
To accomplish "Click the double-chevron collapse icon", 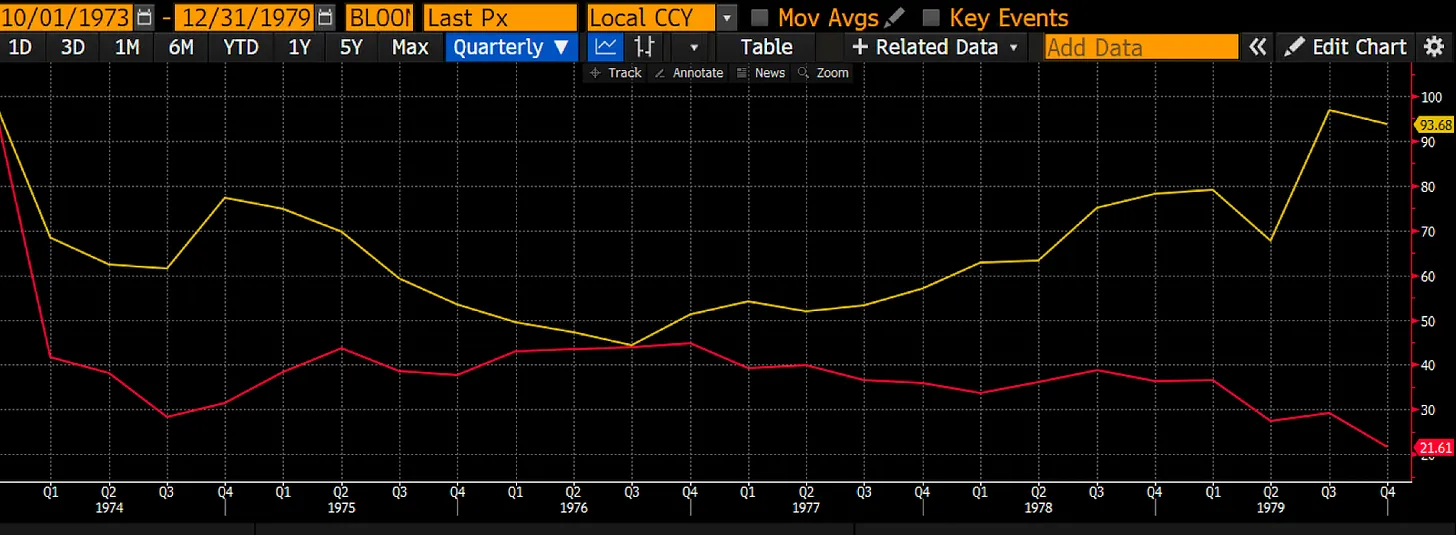I will pos(1257,47).
